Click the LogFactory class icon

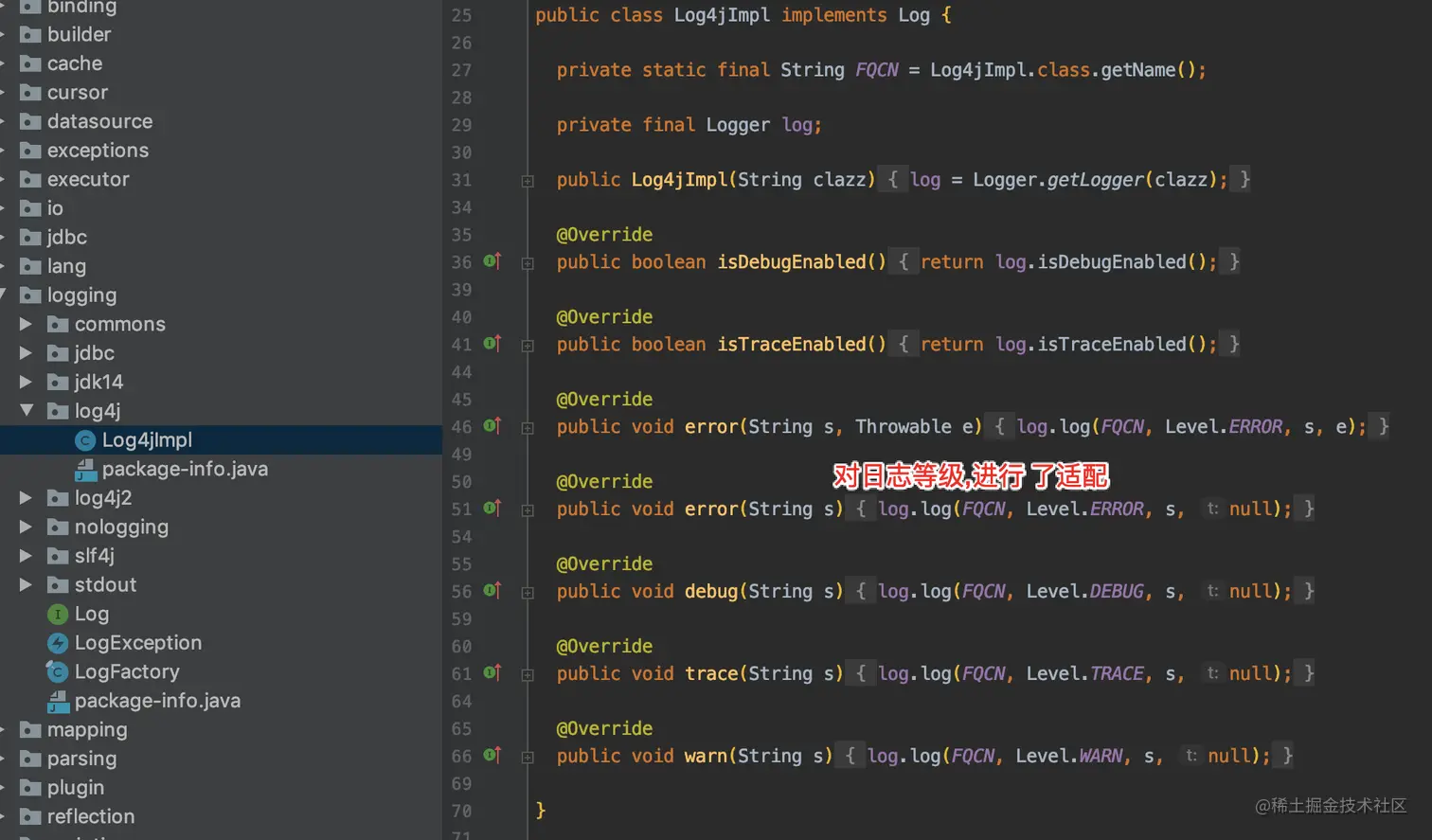pos(58,672)
